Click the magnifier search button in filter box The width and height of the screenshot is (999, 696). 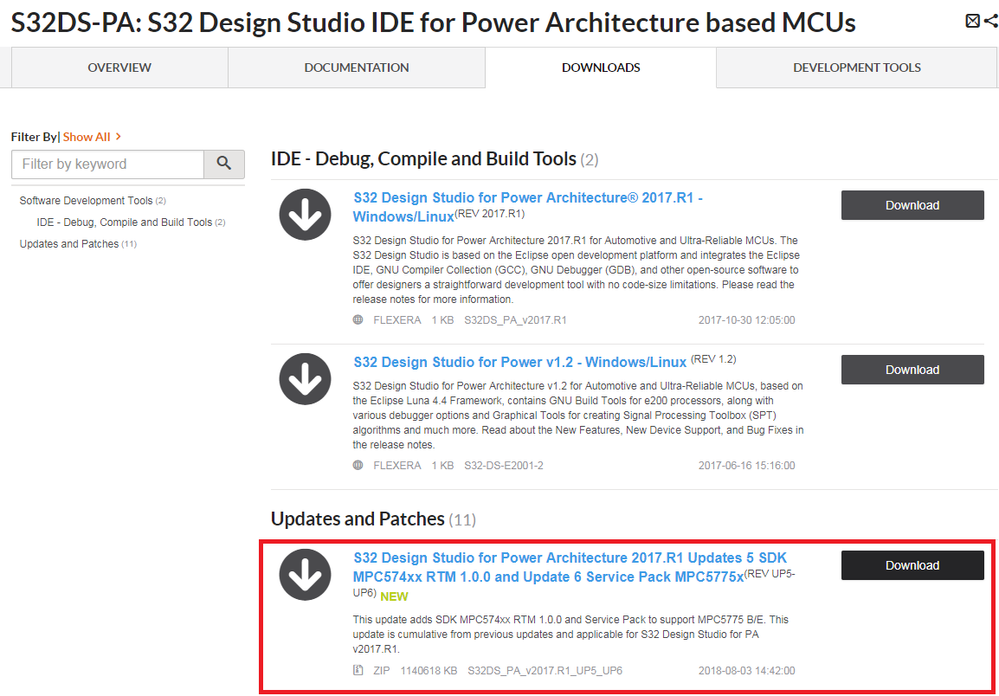(224, 164)
